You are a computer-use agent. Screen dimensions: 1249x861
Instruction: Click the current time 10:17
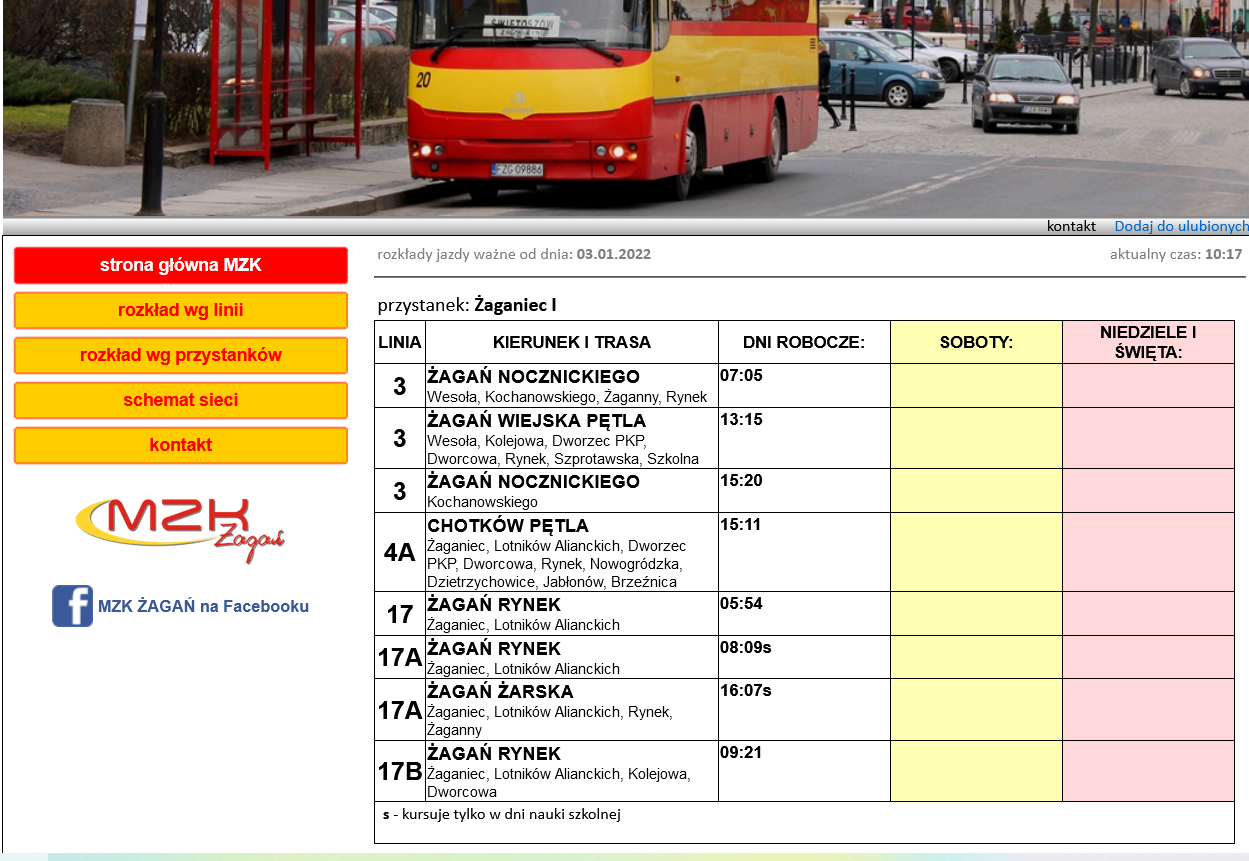point(1224,254)
